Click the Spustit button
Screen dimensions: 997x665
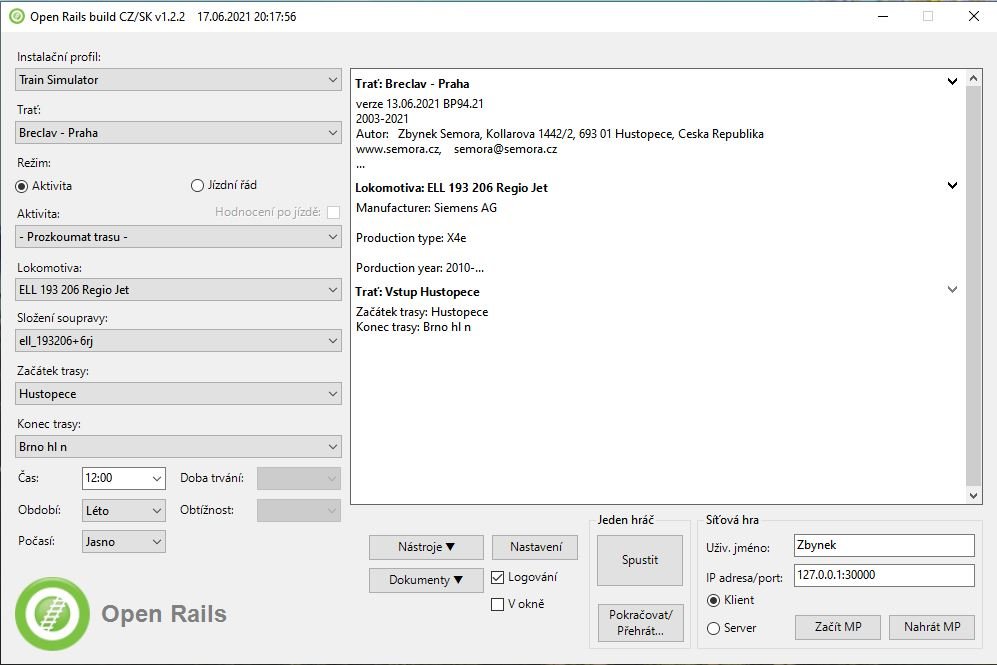[x=640, y=560]
